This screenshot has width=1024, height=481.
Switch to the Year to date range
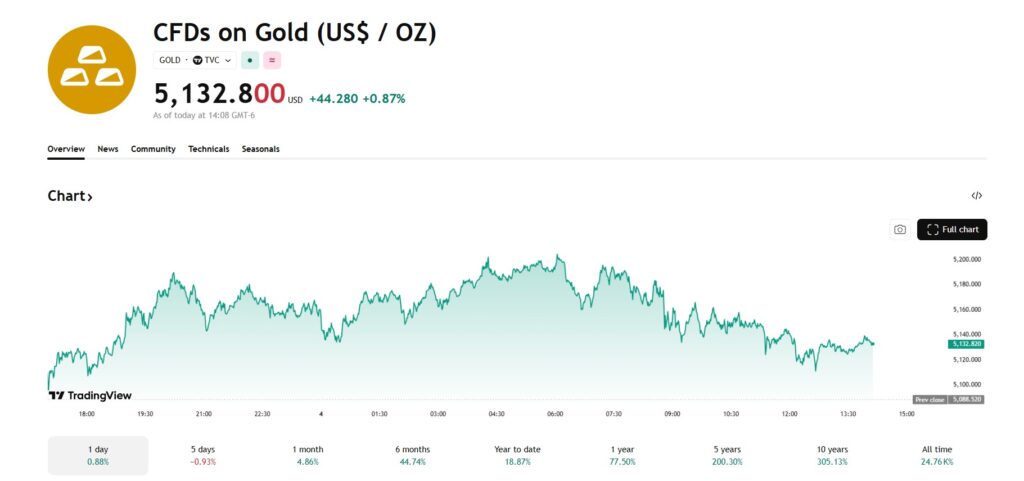[517, 455]
